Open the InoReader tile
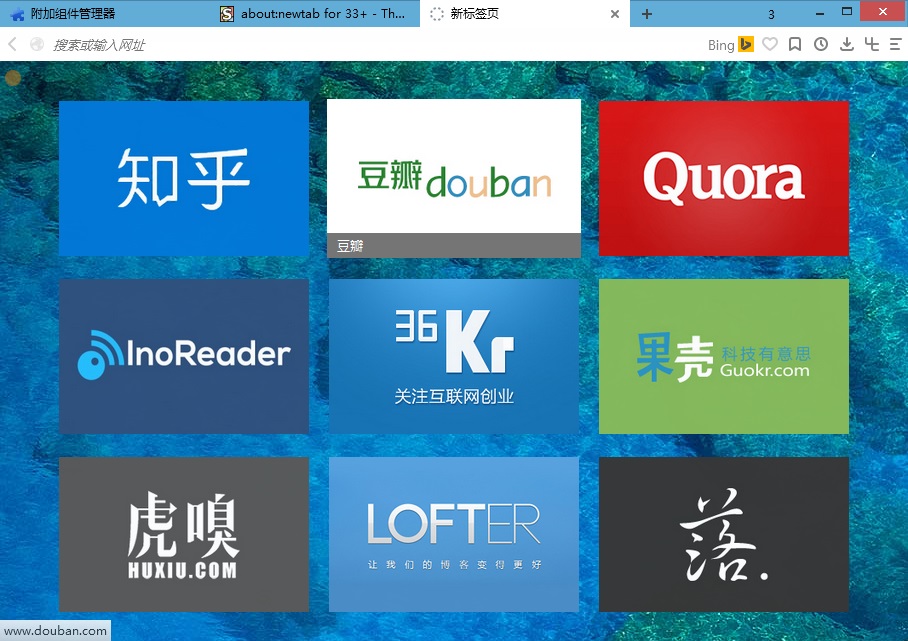 pos(184,356)
